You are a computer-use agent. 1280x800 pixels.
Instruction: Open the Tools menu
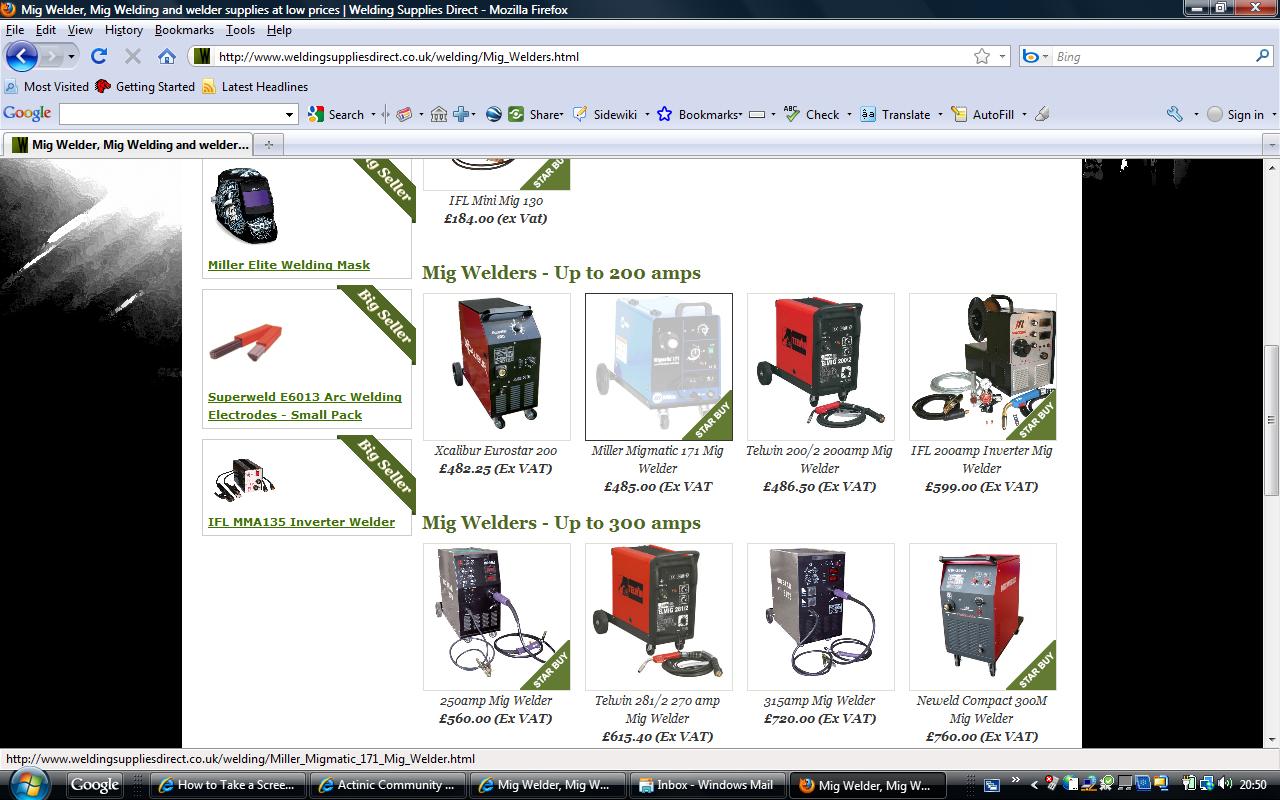pyautogui.click(x=240, y=30)
